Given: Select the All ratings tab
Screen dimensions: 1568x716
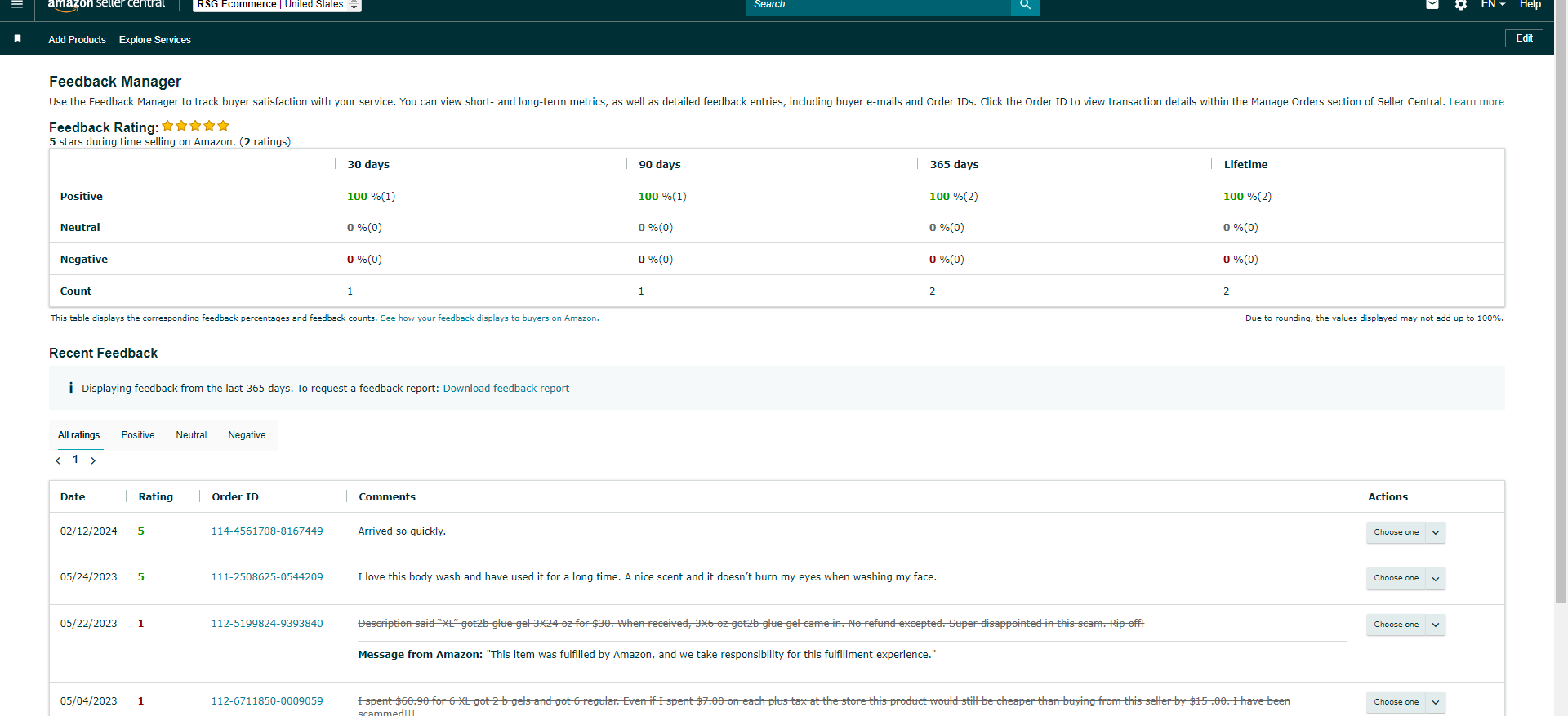Looking at the screenshot, I should tap(79, 435).
